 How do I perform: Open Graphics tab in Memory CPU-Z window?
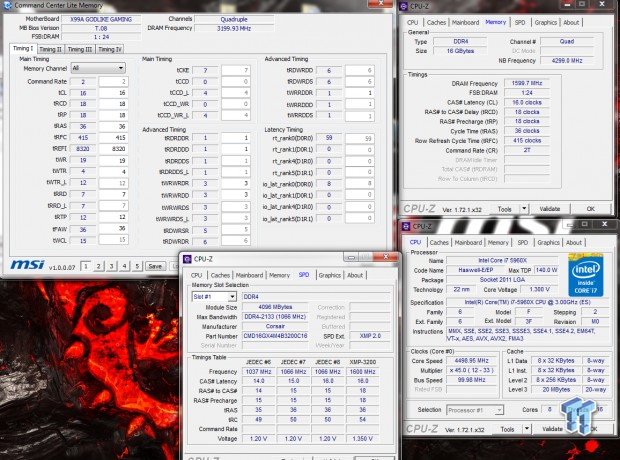[x=546, y=23]
